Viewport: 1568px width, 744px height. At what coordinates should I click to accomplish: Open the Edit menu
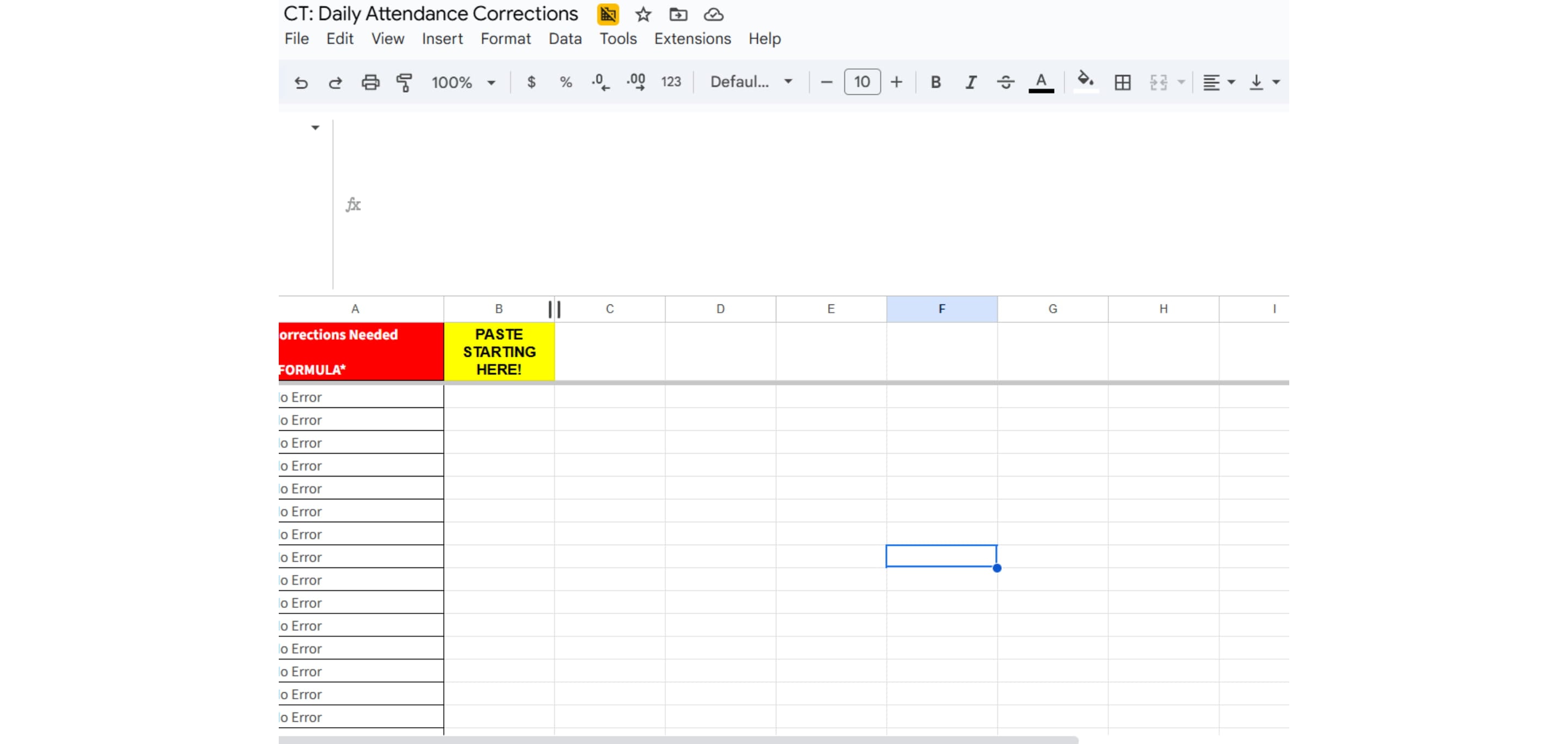(x=340, y=39)
